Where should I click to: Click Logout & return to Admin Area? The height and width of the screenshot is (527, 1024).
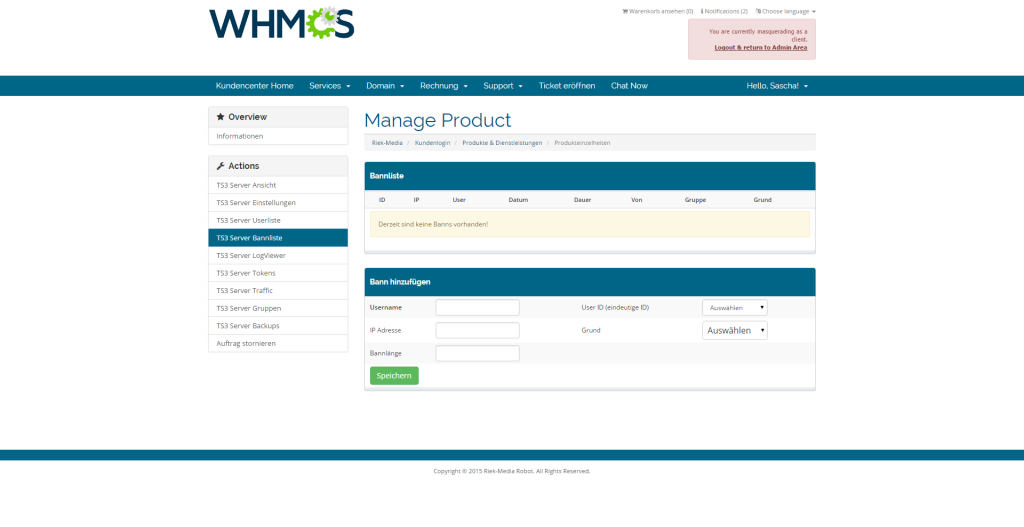(760, 47)
